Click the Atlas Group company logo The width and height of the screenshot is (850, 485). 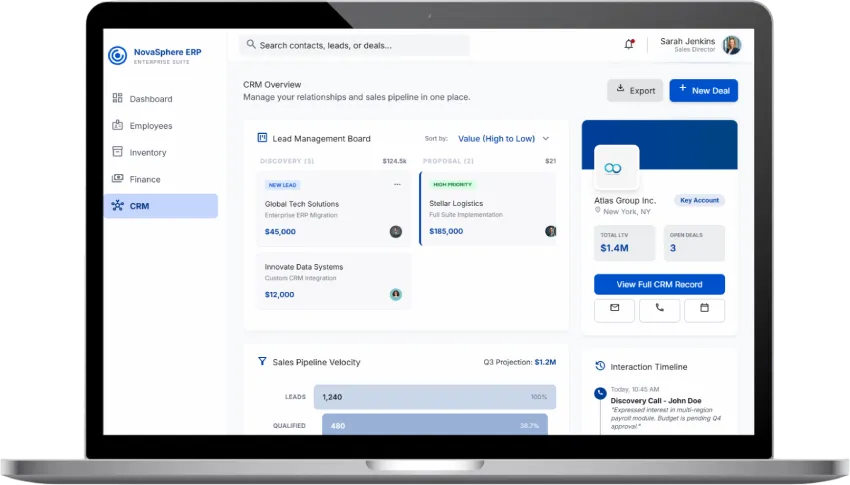(x=616, y=167)
